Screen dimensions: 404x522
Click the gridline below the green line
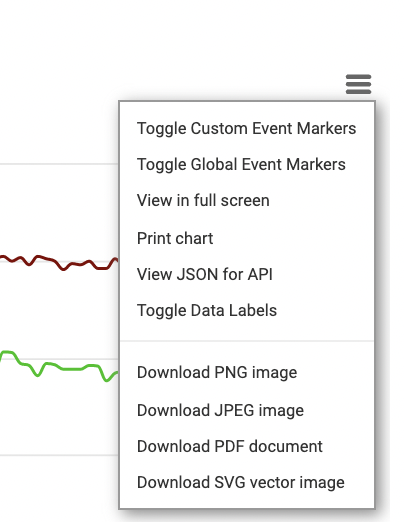click(x=59, y=455)
